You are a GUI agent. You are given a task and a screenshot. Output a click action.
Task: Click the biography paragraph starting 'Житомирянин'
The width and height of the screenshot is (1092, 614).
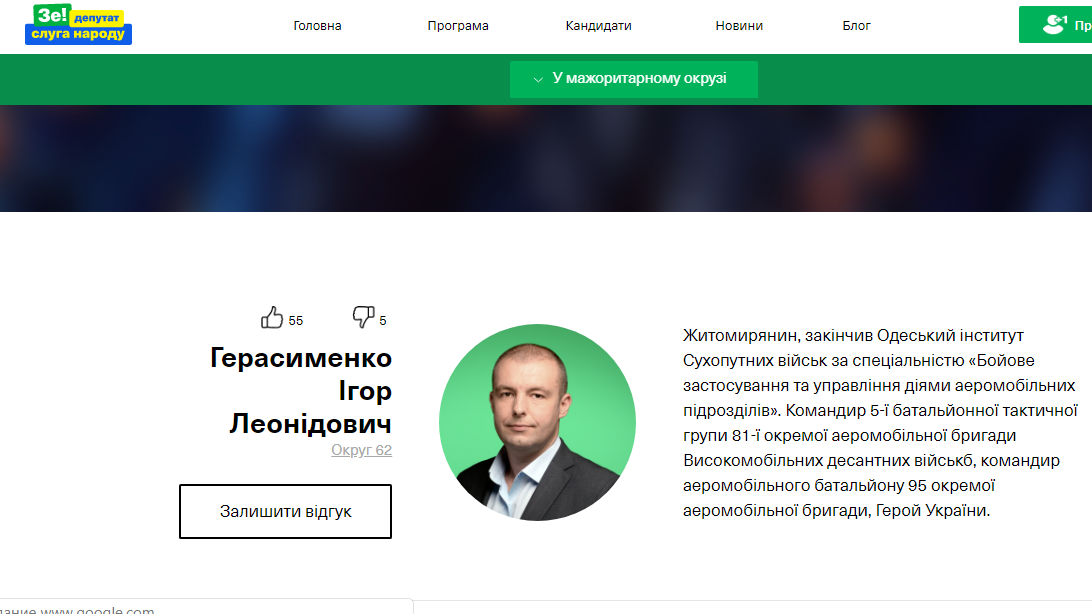[880, 423]
